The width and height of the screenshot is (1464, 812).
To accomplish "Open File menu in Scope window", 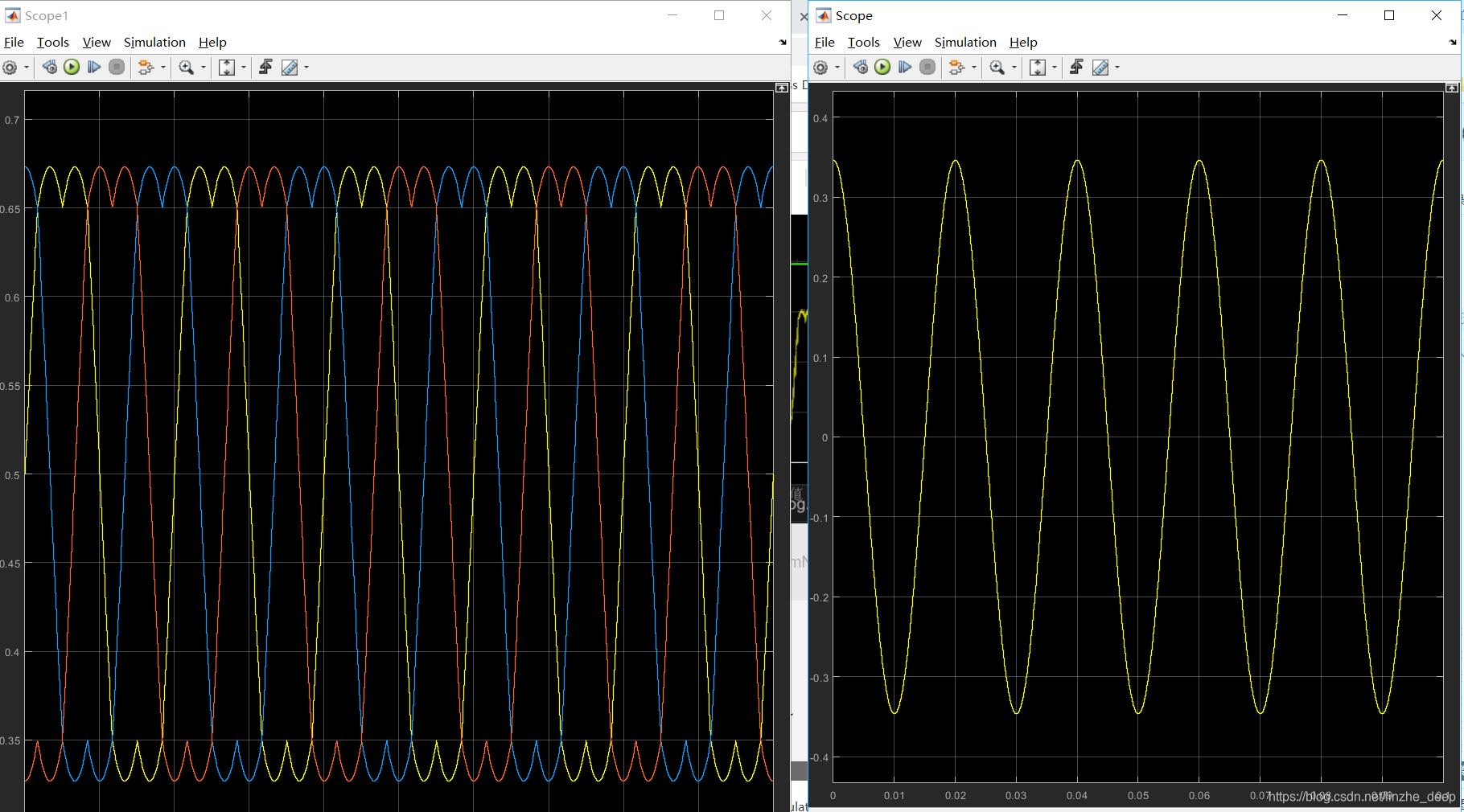I will tap(825, 42).
